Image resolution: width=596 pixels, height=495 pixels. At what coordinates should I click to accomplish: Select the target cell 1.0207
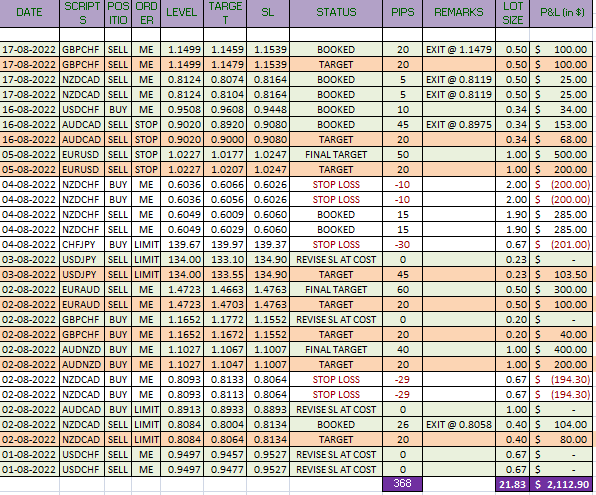coord(225,170)
